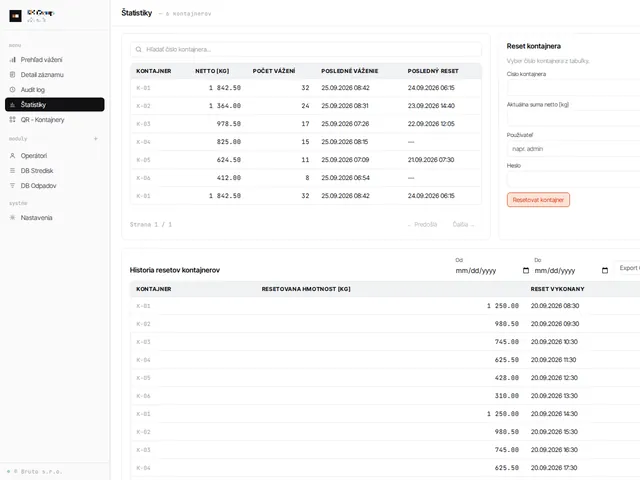Open the Do date calendar picker
The height and width of the screenshot is (480, 640).
605,270
